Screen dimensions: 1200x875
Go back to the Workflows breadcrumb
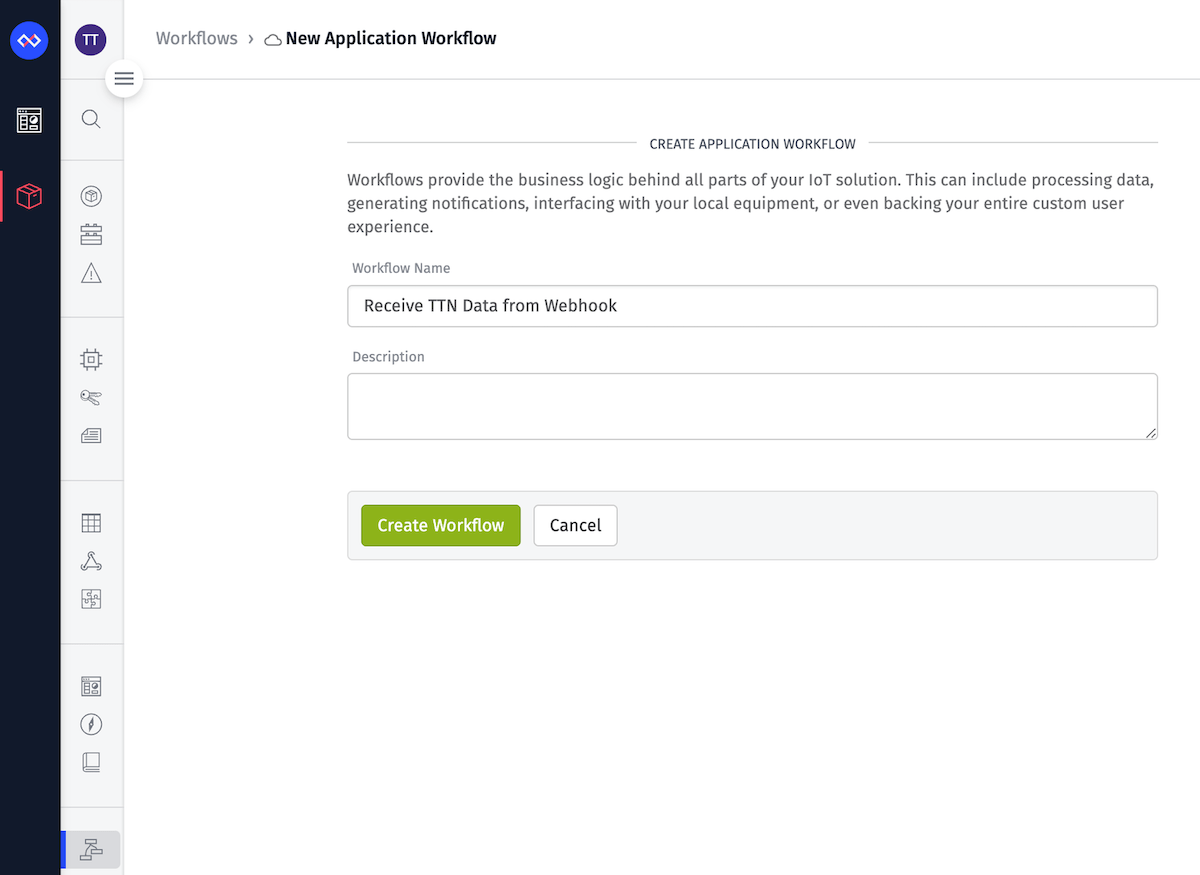coord(197,38)
